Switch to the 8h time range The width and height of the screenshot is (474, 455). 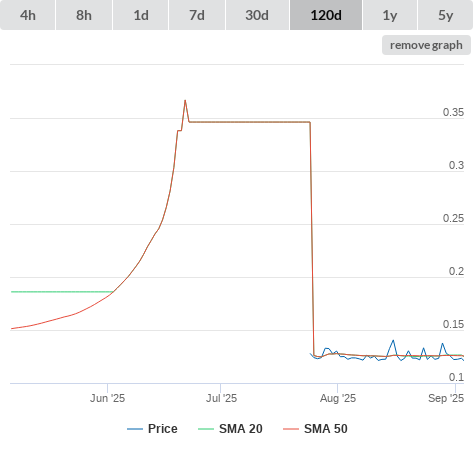(x=84, y=15)
